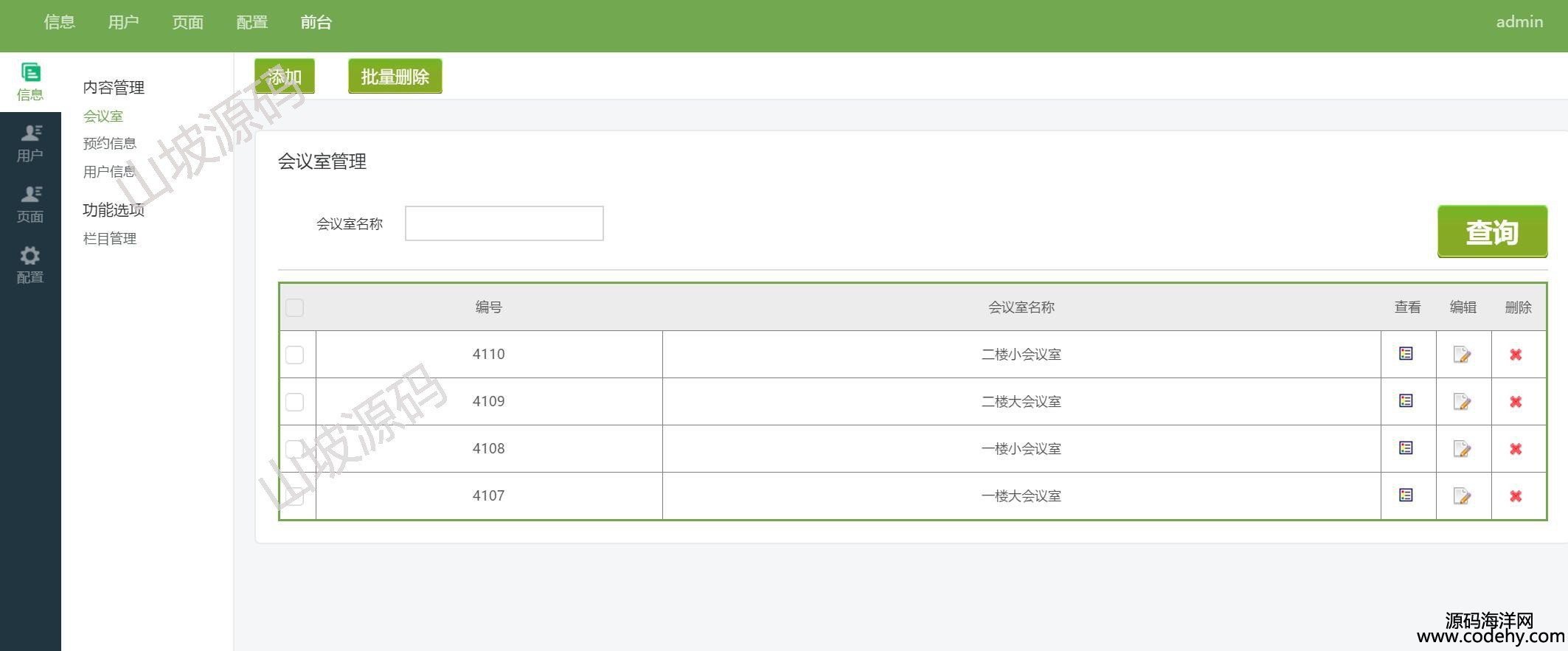Open the 用户 sidebar icon
Viewport: 1568px width, 651px height.
click(30, 143)
